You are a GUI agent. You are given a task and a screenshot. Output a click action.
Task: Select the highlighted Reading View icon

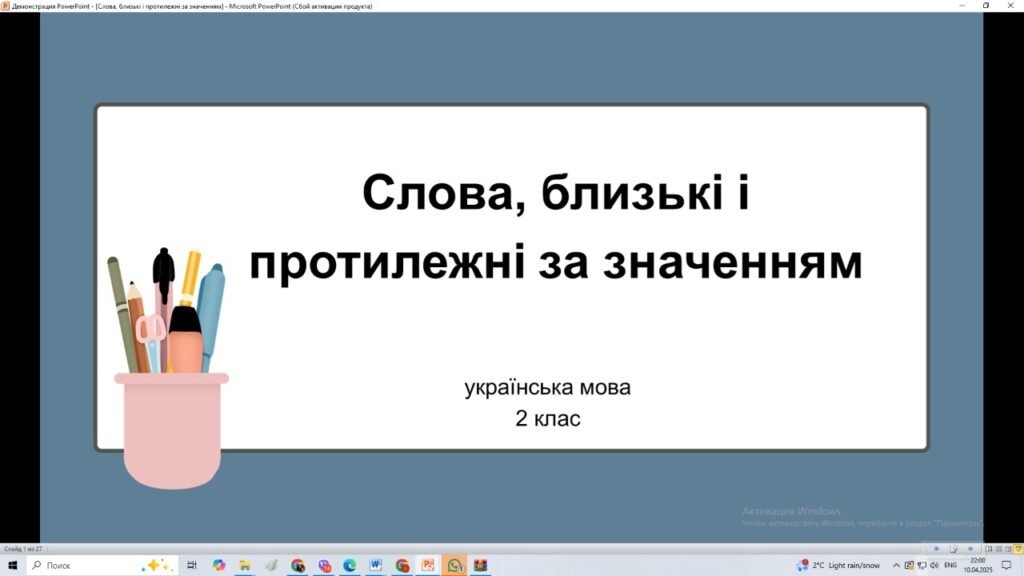pos(1017,548)
